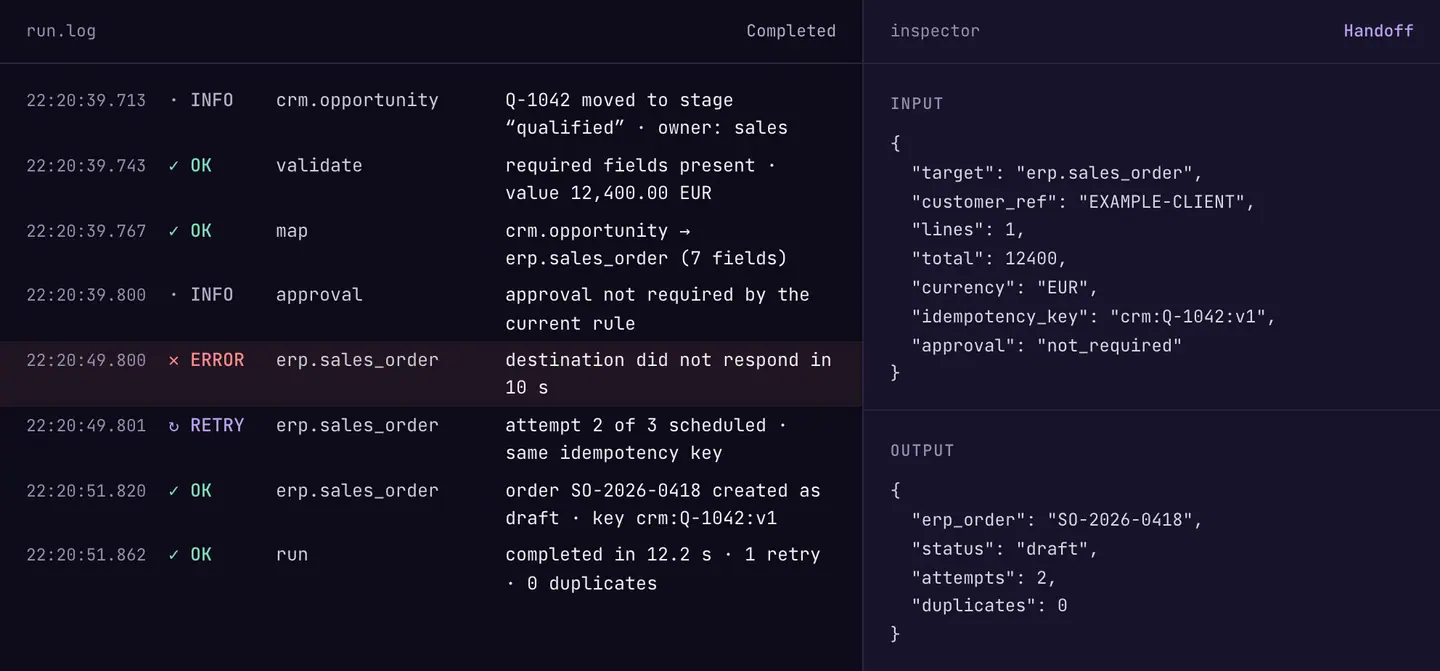Viewport: 1440px width, 671px height.
Task: Click the "lines": 1 JSON line
Action: pyautogui.click(x=968, y=230)
